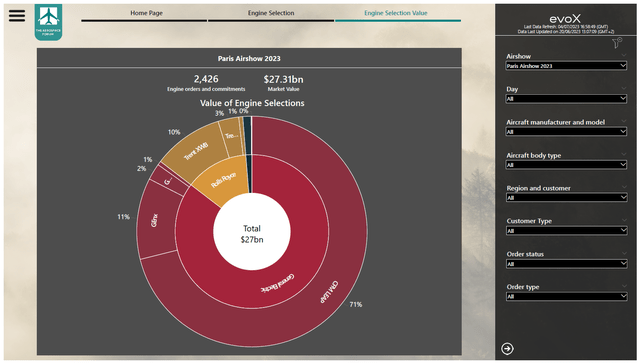Click the 10% data label
The image size is (640, 364).
(174, 132)
